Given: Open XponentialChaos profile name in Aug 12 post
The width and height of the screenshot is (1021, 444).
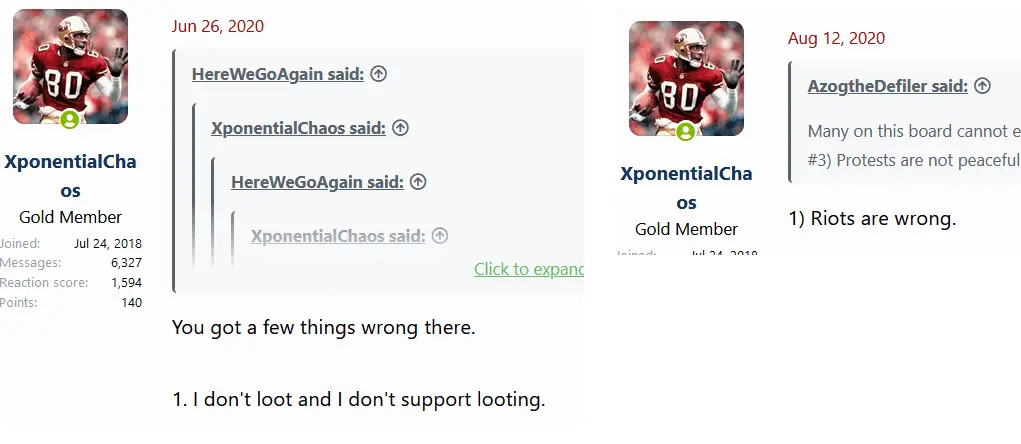Looking at the screenshot, I should tap(686, 187).
